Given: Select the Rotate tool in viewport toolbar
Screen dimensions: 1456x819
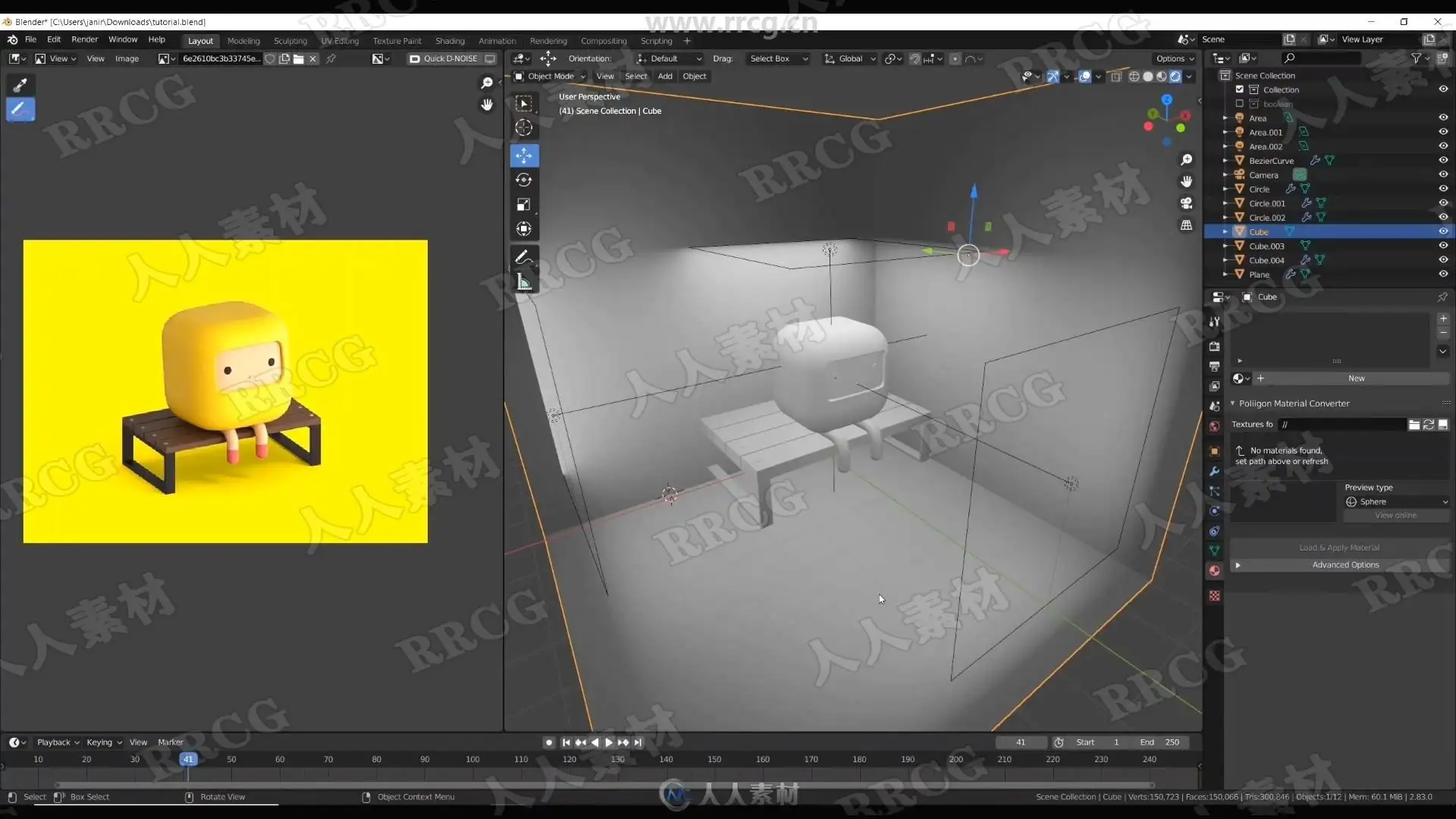Looking at the screenshot, I should (x=524, y=180).
